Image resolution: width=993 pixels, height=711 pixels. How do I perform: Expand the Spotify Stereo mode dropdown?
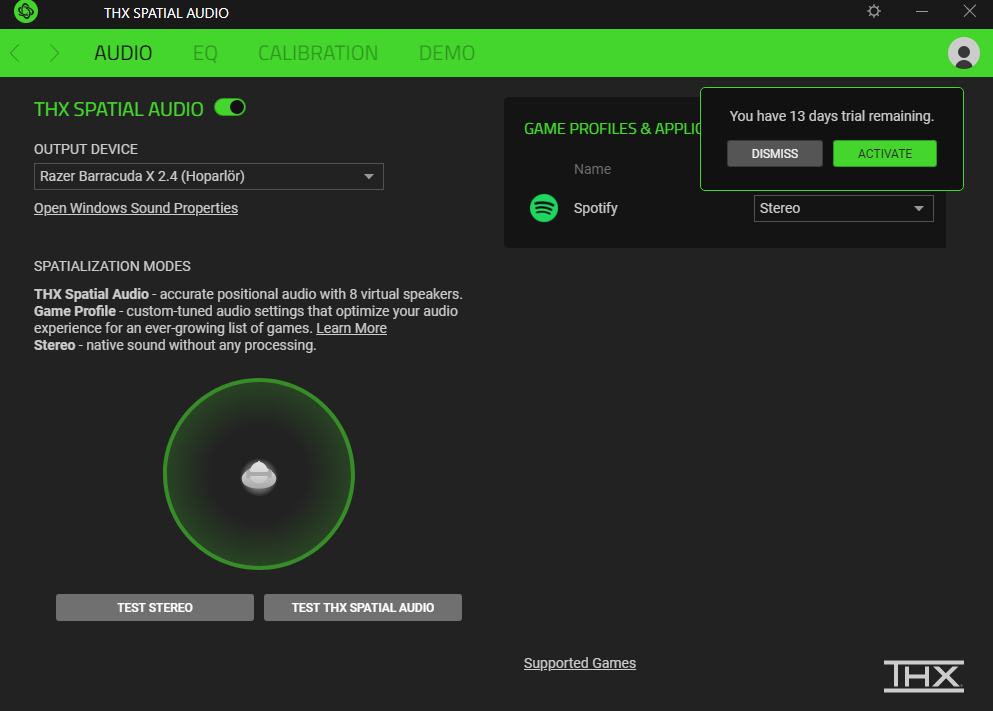(843, 208)
